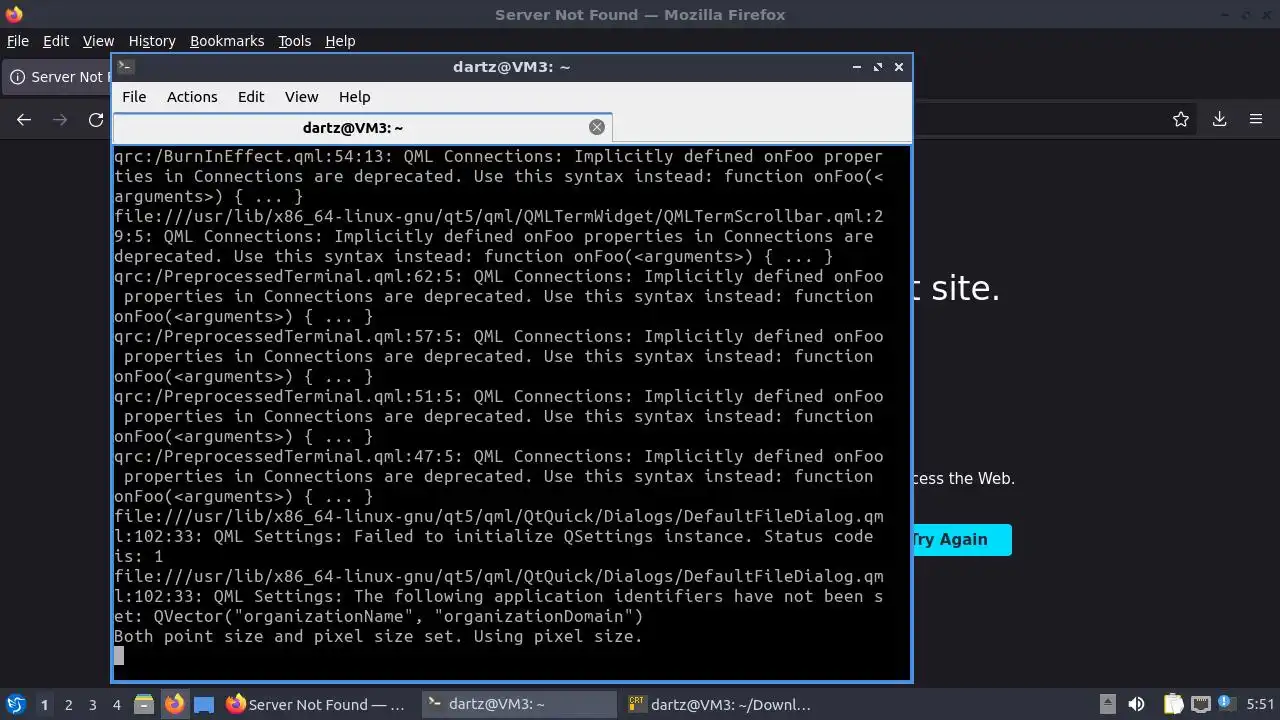This screenshot has width=1280, height=720.
Task: Open the Lubuntu application menu
Action: pyautogui.click(x=15, y=704)
